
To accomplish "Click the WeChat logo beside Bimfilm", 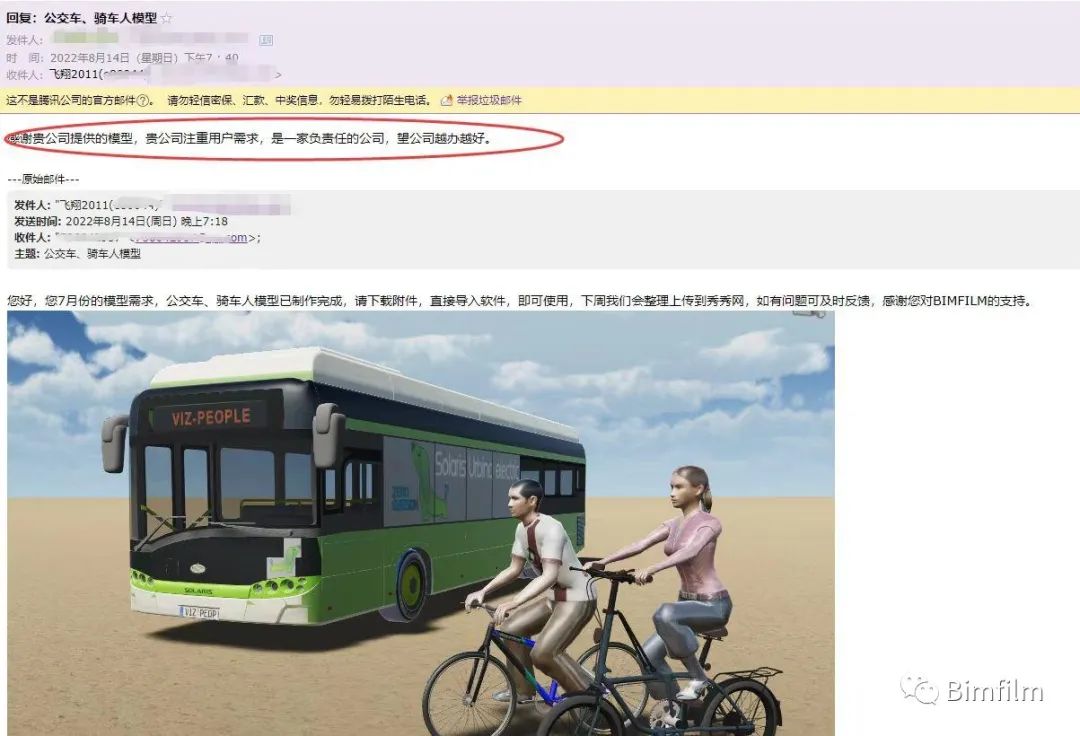I will tap(920, 689).
